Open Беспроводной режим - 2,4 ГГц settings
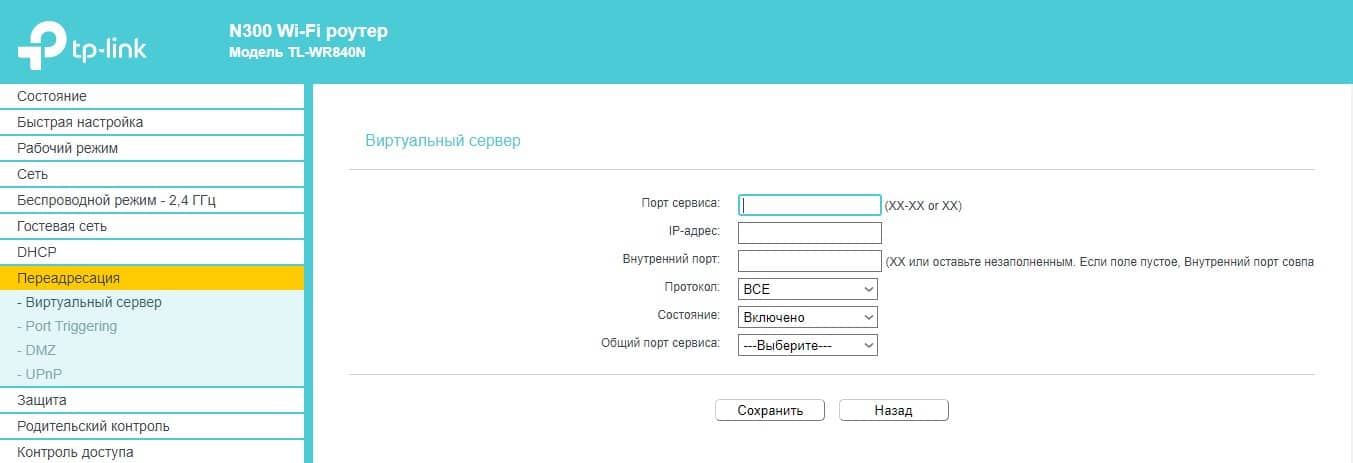Screen dimensions: 1353x463 pos(117,200)
